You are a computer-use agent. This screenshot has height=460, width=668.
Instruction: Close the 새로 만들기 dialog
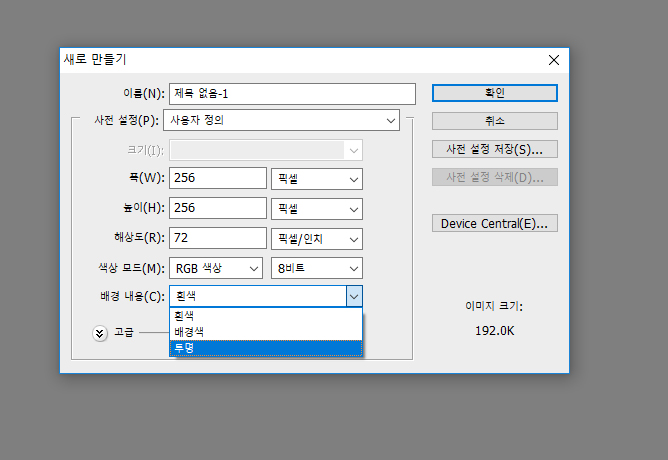coord(554,60)
